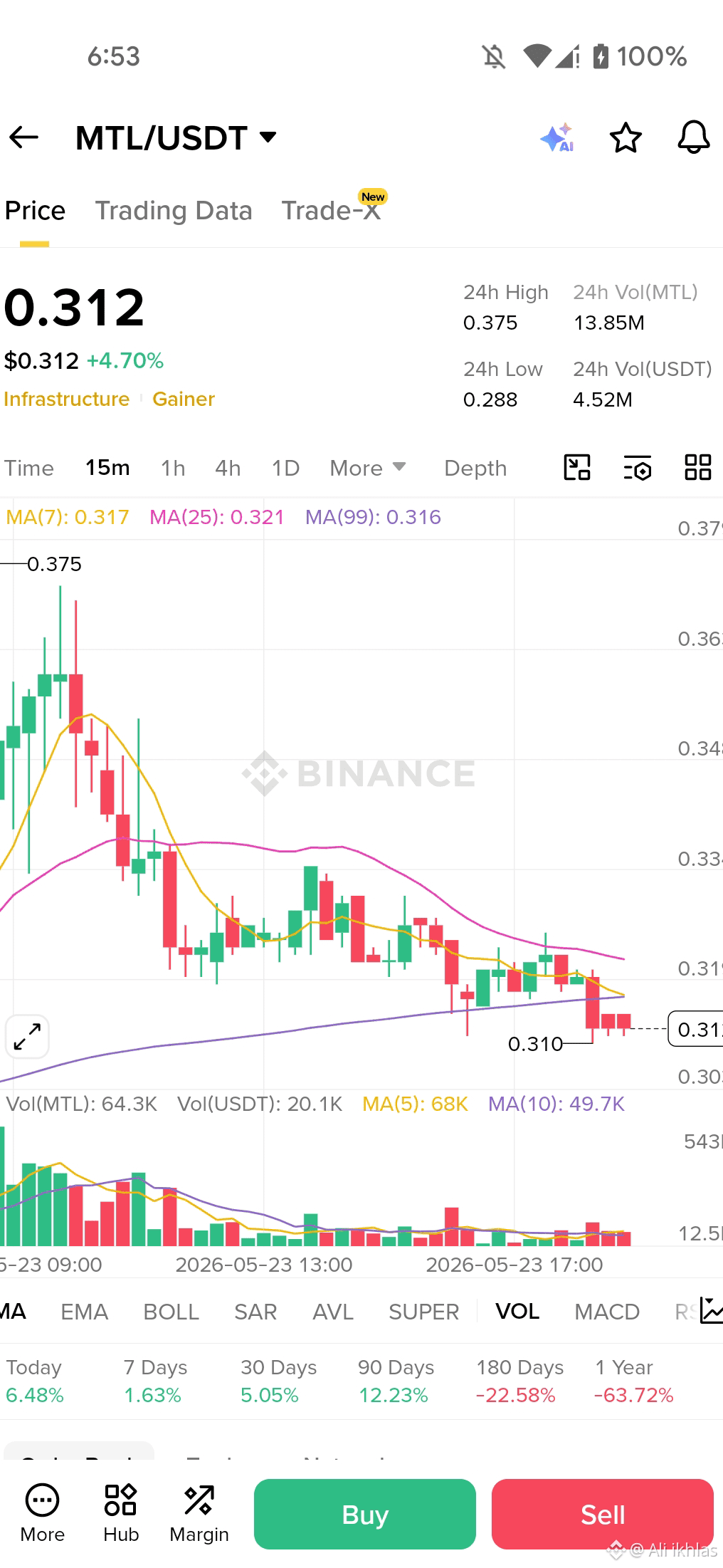The width and height of the screenshot is (723, 1568).
Task: Select the 4h timeframe
Action: (228, 468)
